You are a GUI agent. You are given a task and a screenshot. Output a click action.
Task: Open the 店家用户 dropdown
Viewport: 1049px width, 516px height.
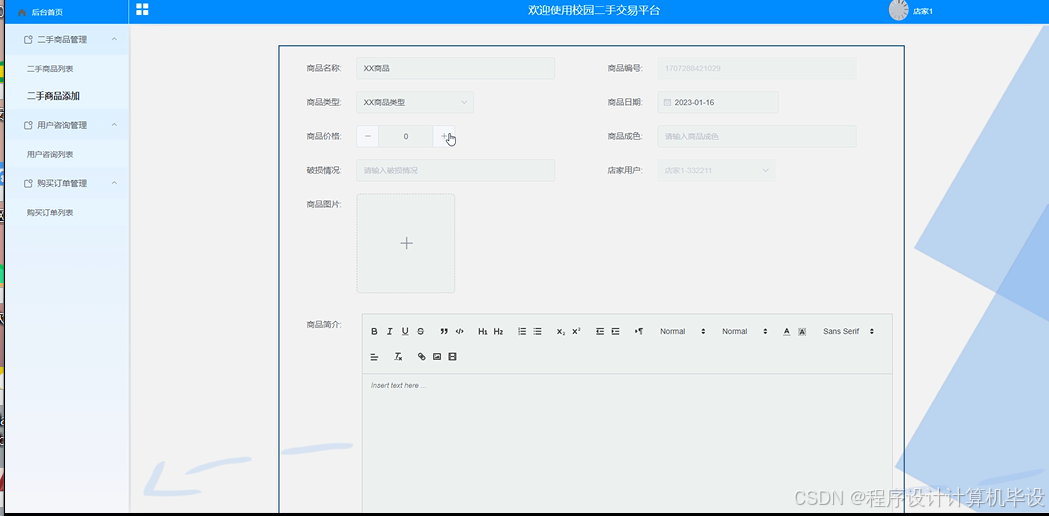point(716,170)
